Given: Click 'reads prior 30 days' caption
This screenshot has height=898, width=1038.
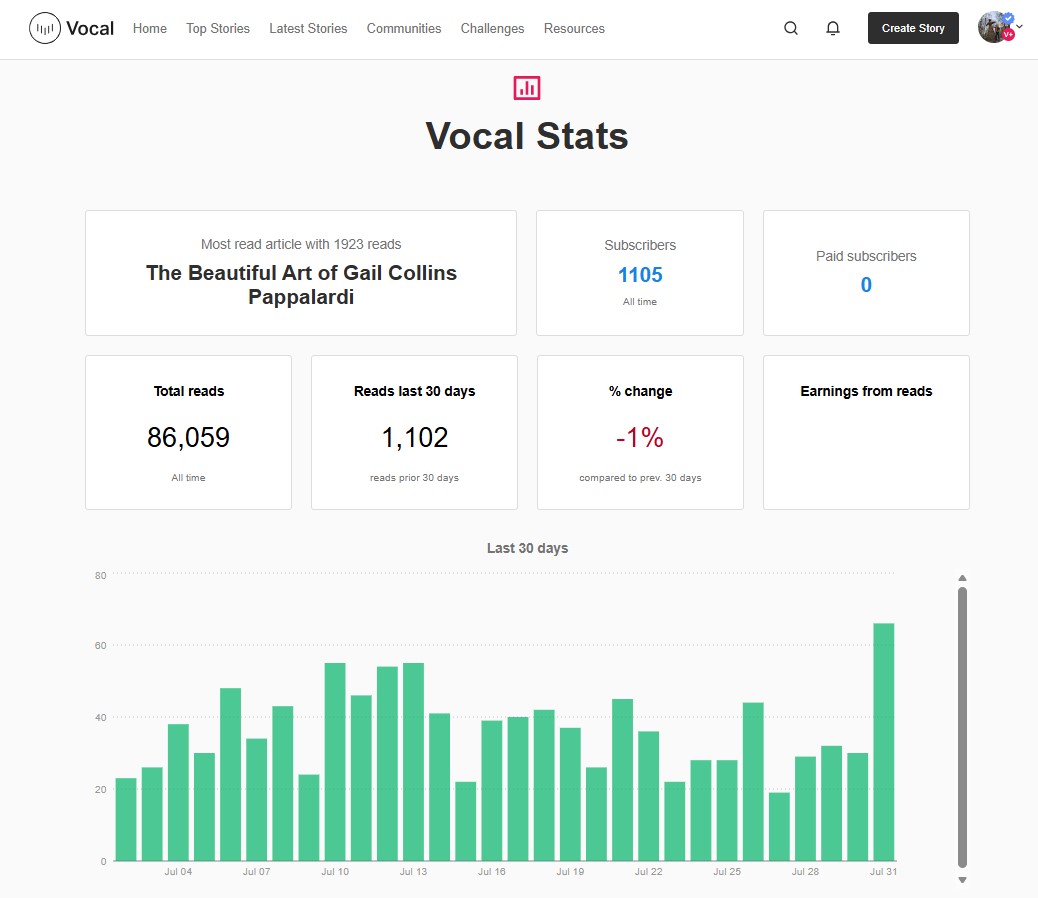Looking at the screenshot, I should pyautogui.click(x=414, y=477).
